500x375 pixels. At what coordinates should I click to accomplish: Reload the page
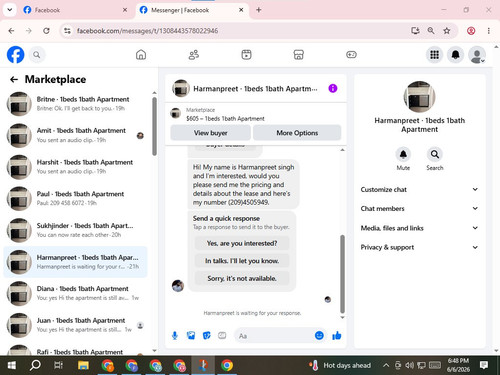point(46,31)
